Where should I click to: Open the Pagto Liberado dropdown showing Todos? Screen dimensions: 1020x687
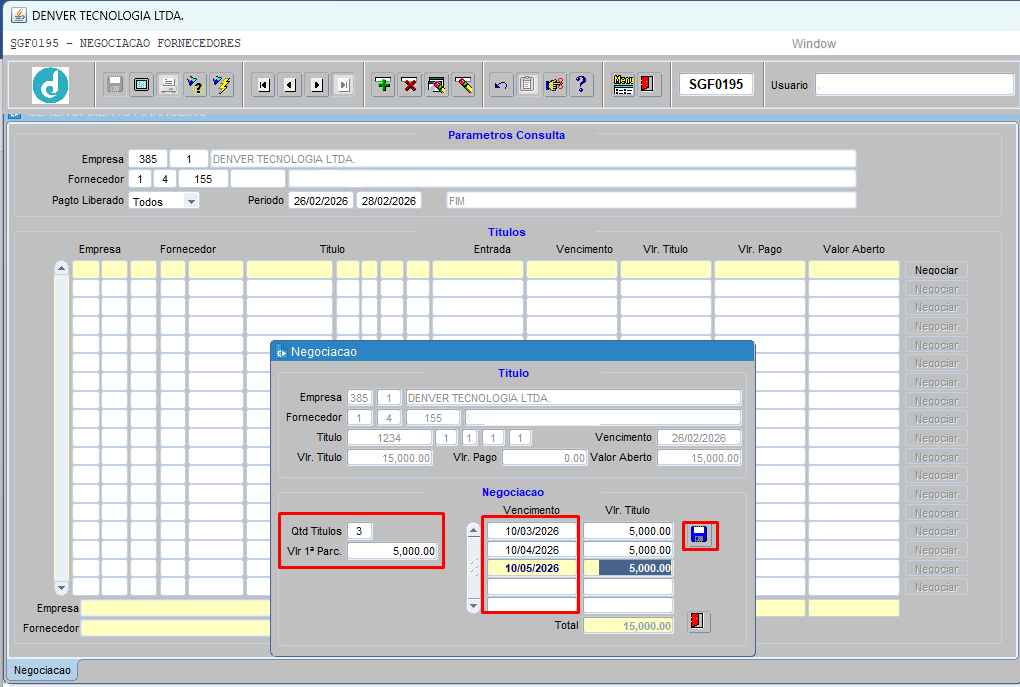164,201
